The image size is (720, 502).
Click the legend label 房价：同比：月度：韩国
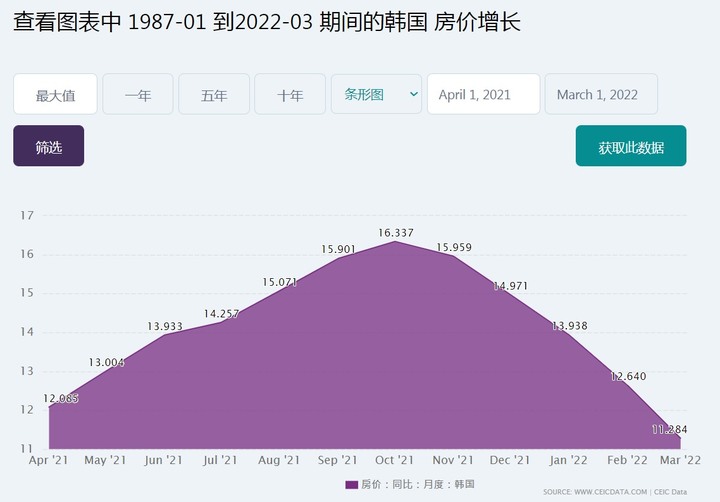(x=417, y=485)
